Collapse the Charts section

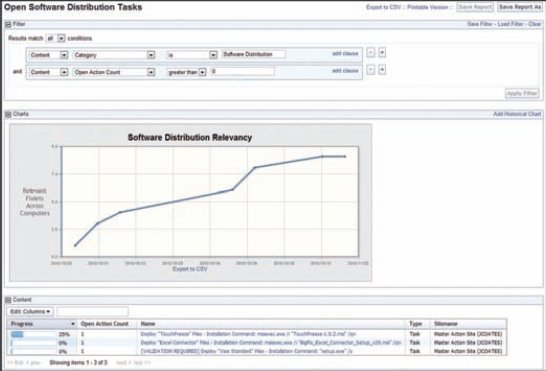(x=8, y=114)
